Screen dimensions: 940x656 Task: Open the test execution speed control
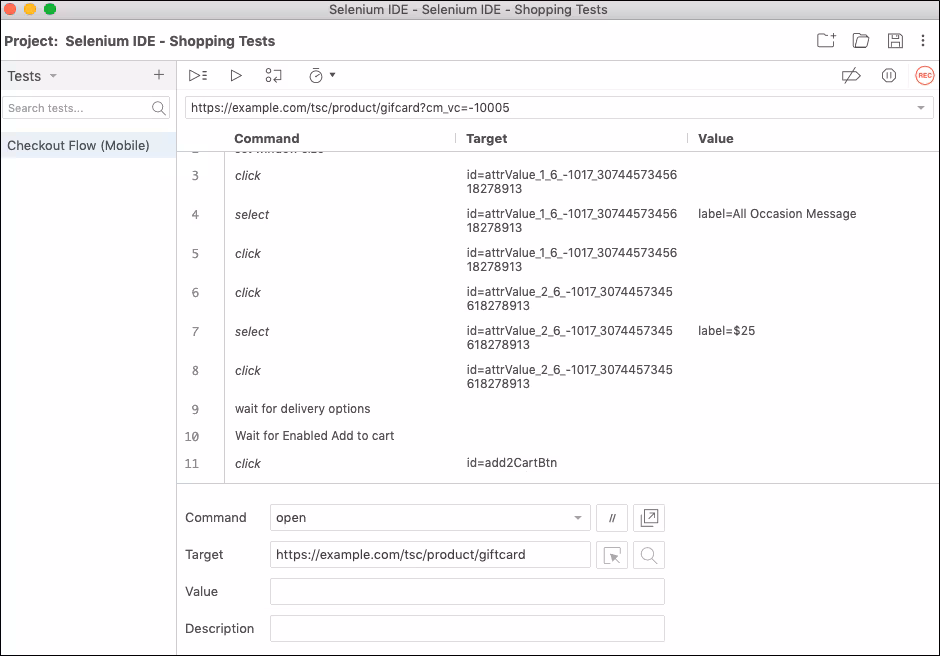click(x=321, y=76)
